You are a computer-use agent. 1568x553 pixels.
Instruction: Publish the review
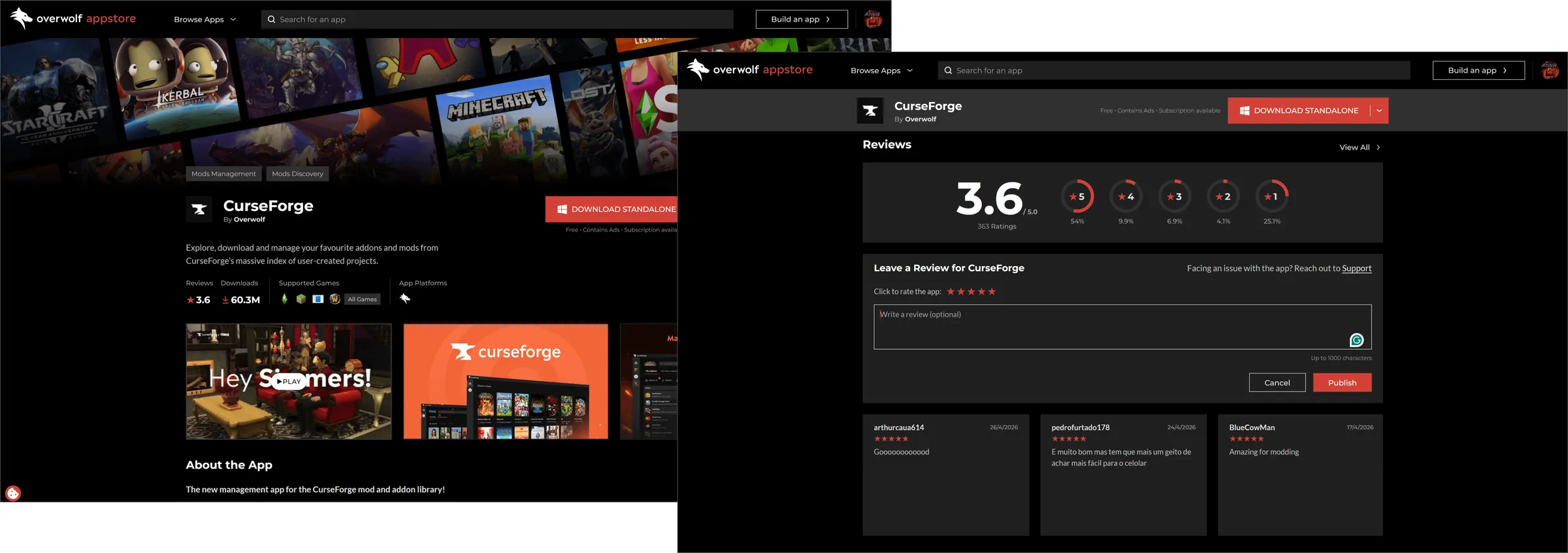coord(1342,382)
